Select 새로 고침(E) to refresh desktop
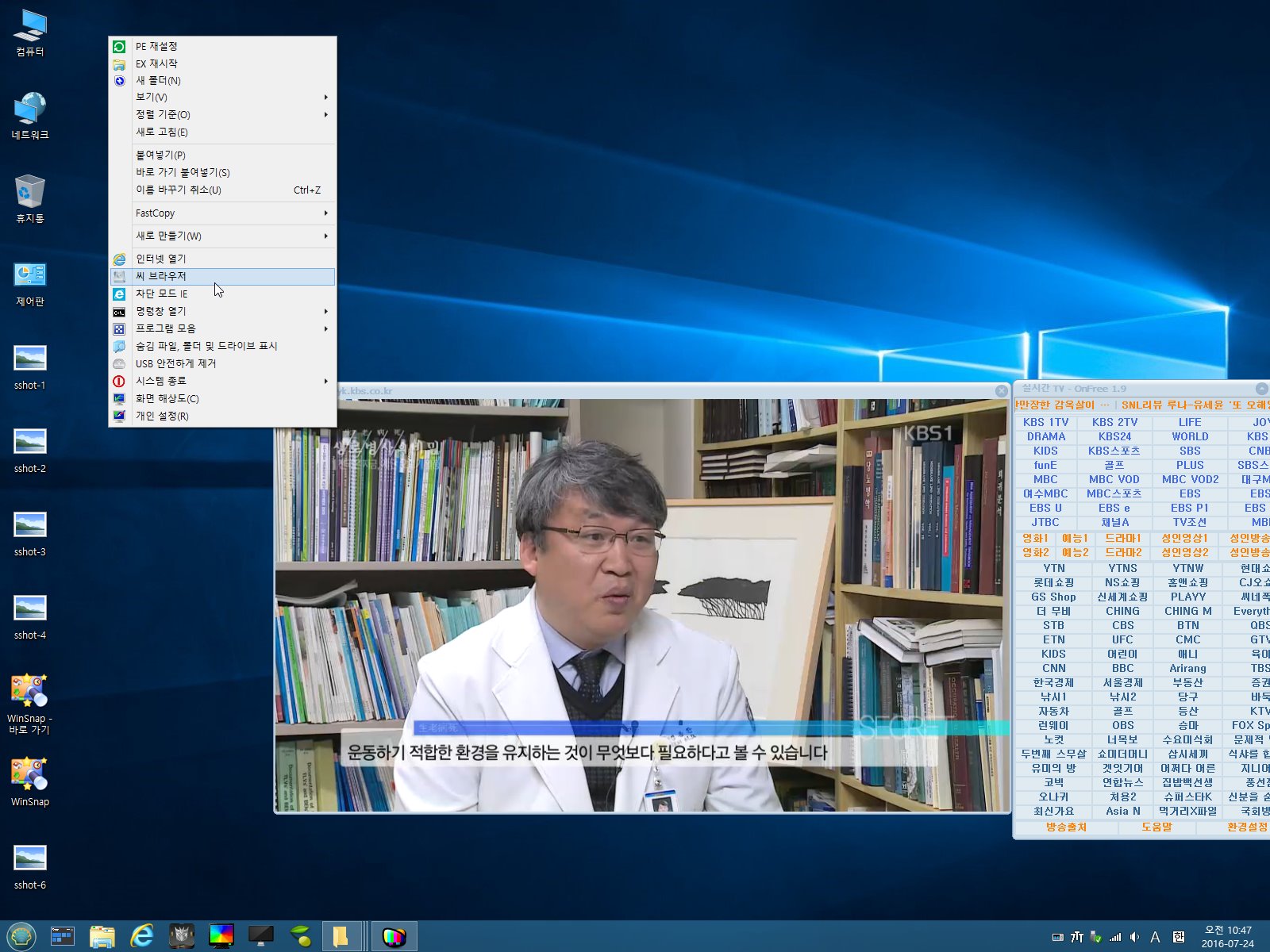 click(222, 132)
